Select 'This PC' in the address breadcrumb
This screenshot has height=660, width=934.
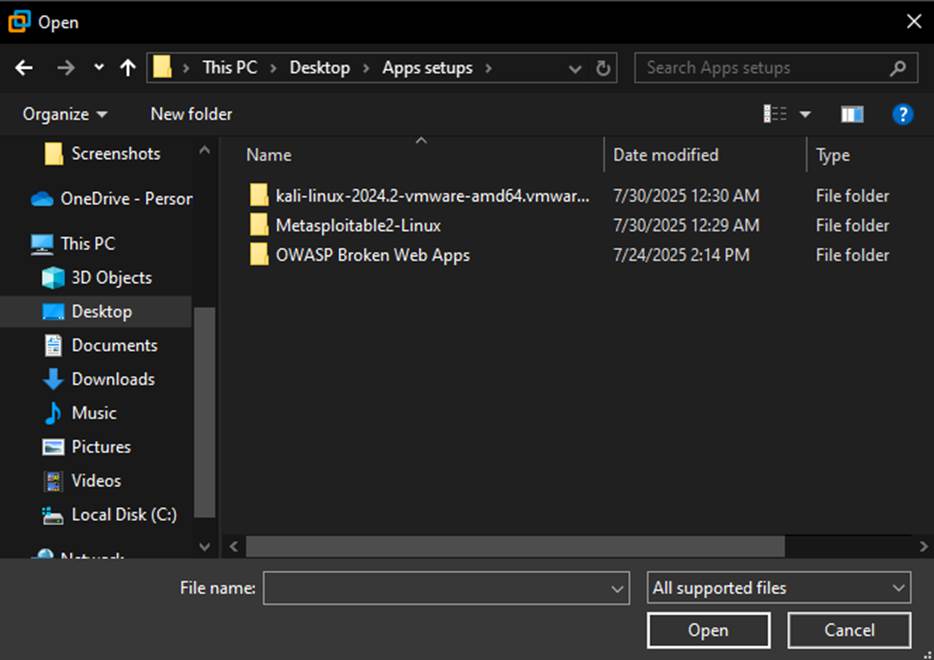[x=229, y=67]
